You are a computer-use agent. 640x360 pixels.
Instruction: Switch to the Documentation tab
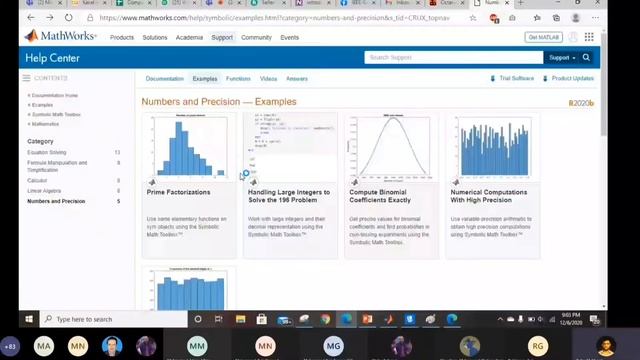pos(164,78)
